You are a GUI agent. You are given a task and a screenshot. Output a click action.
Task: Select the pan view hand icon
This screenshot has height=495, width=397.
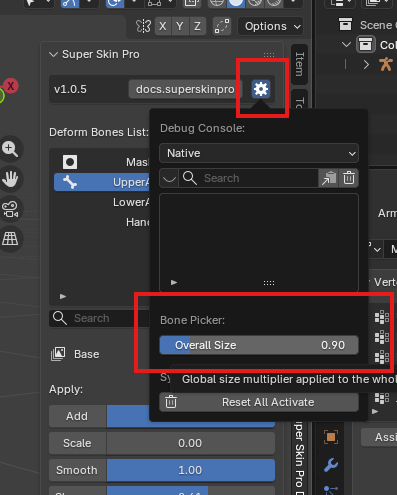[10, 179]
